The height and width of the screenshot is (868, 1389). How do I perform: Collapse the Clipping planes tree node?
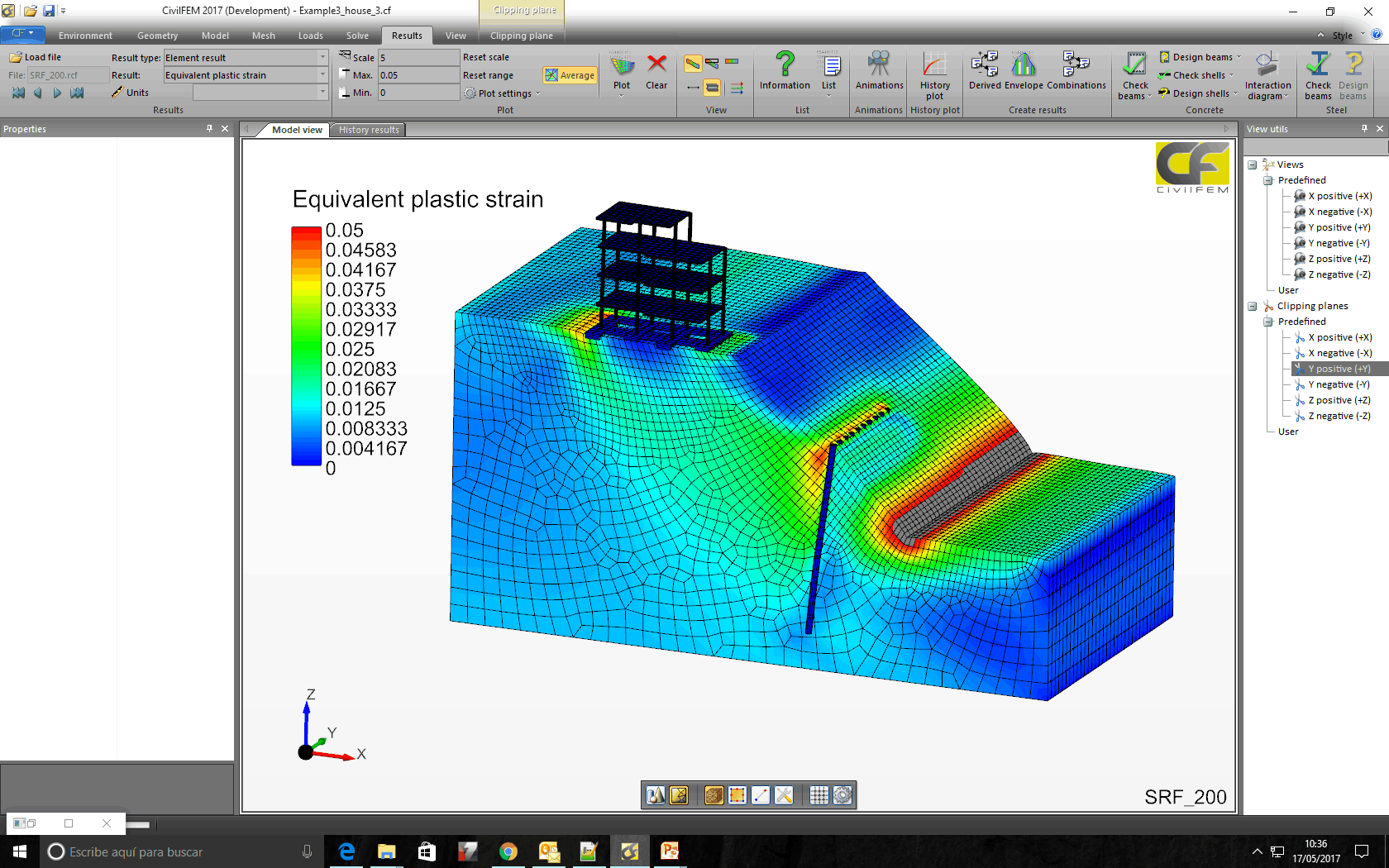(x=1253, y=307)
